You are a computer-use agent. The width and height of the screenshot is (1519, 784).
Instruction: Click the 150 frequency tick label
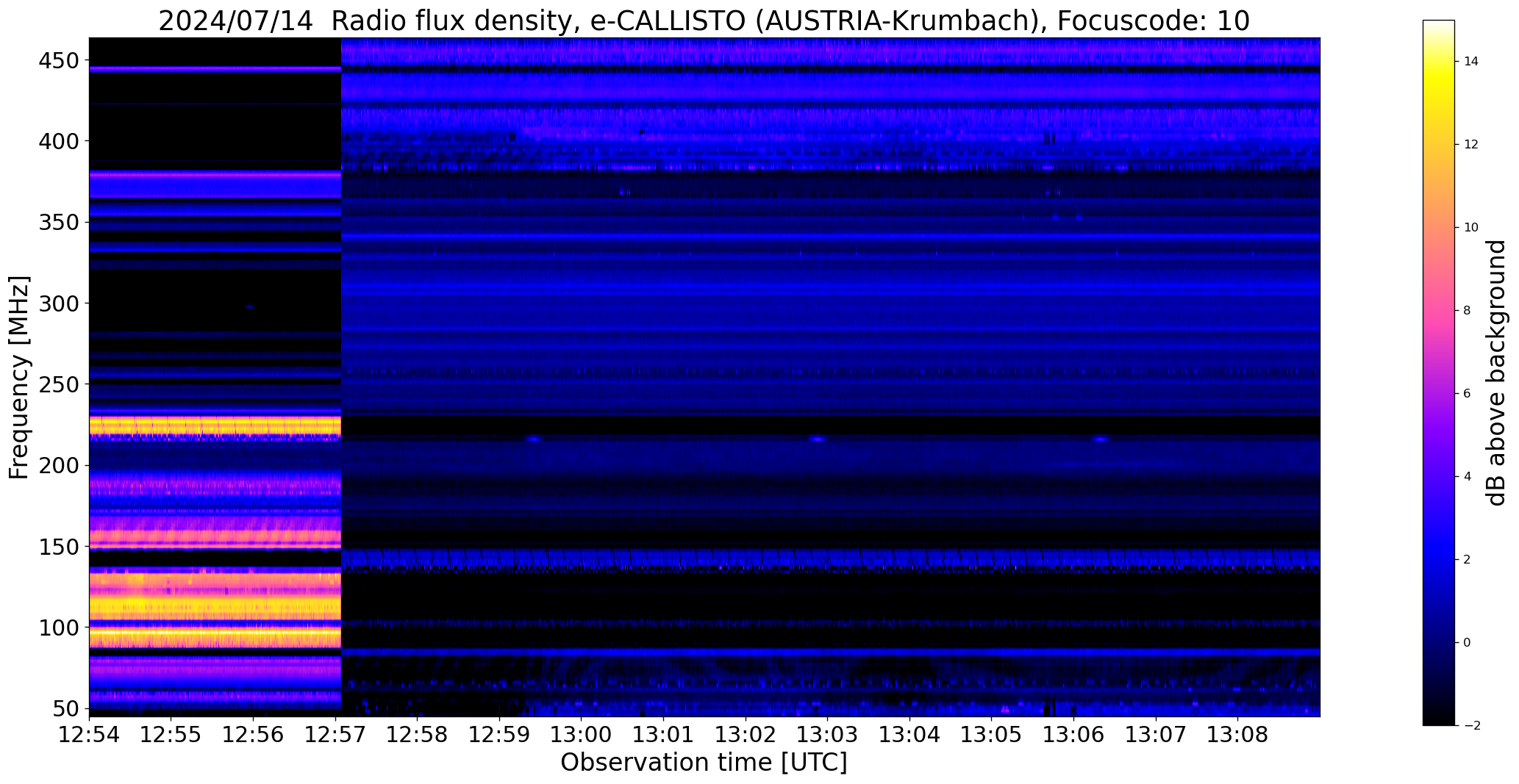pos(57,547)
